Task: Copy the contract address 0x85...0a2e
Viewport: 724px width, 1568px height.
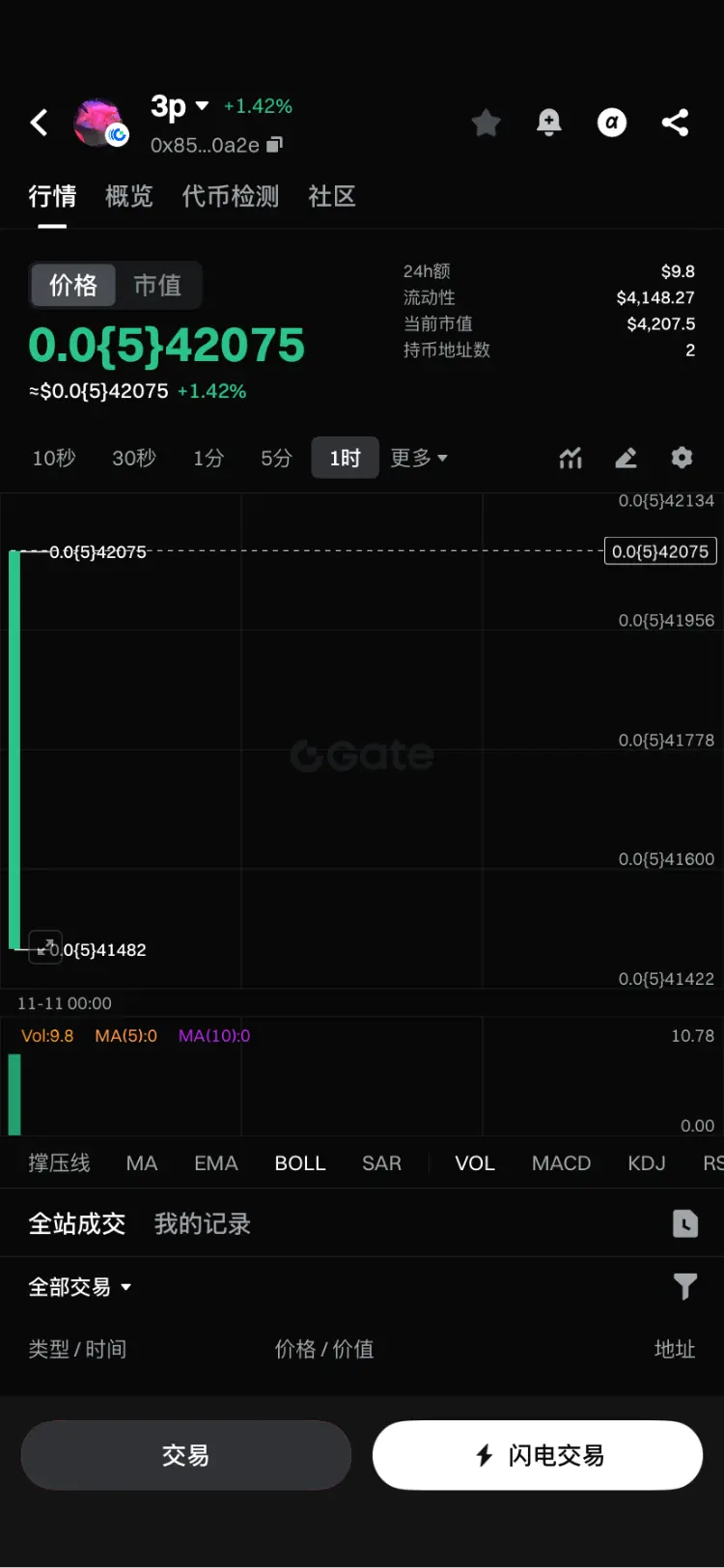Action: [x=274, y=145]
